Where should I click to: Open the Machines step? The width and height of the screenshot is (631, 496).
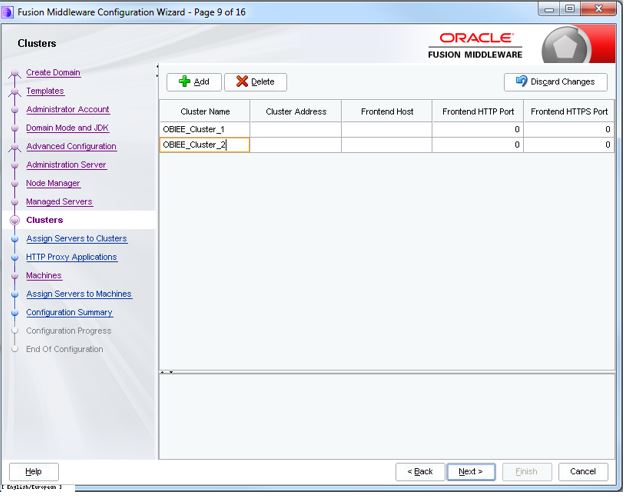coord(44,276)
